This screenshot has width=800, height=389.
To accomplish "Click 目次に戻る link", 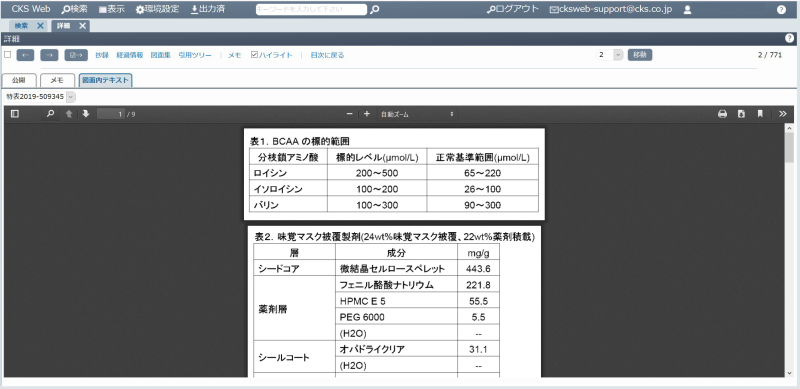I will click(x=327, y=55).
